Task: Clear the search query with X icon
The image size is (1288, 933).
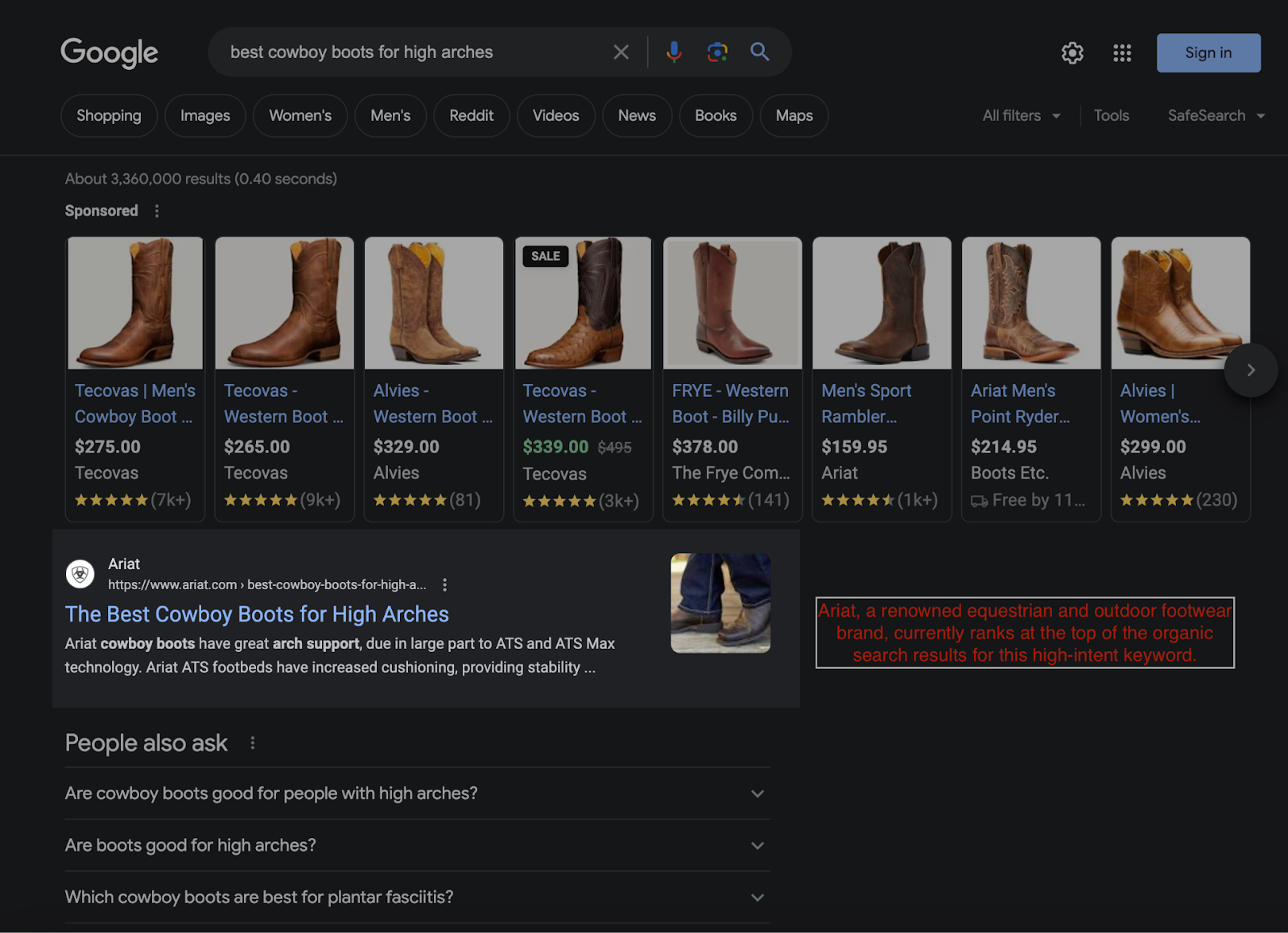Action: click(x=621, y=52)
